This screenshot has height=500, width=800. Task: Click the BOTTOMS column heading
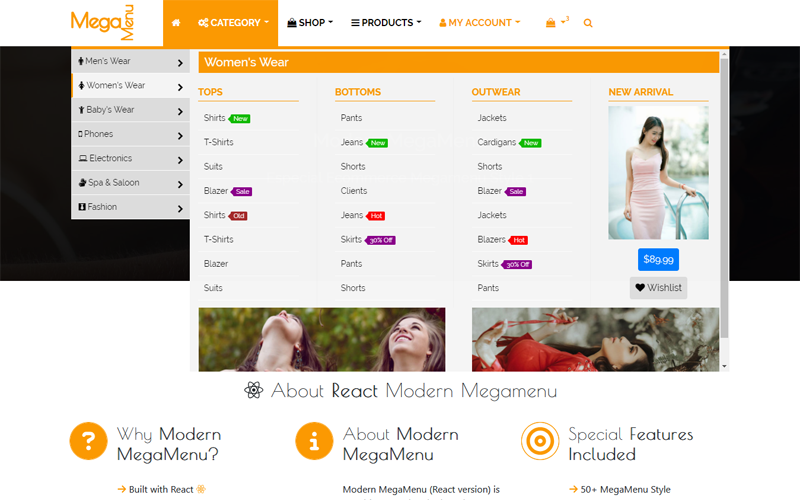coord(358,92)
